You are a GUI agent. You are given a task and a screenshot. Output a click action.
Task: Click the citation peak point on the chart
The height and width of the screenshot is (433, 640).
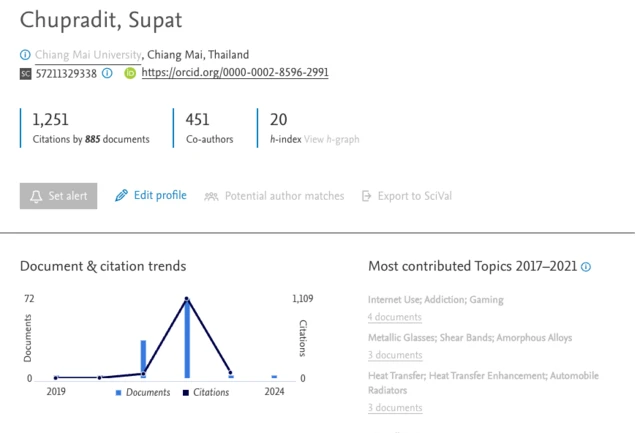(187, 299)
